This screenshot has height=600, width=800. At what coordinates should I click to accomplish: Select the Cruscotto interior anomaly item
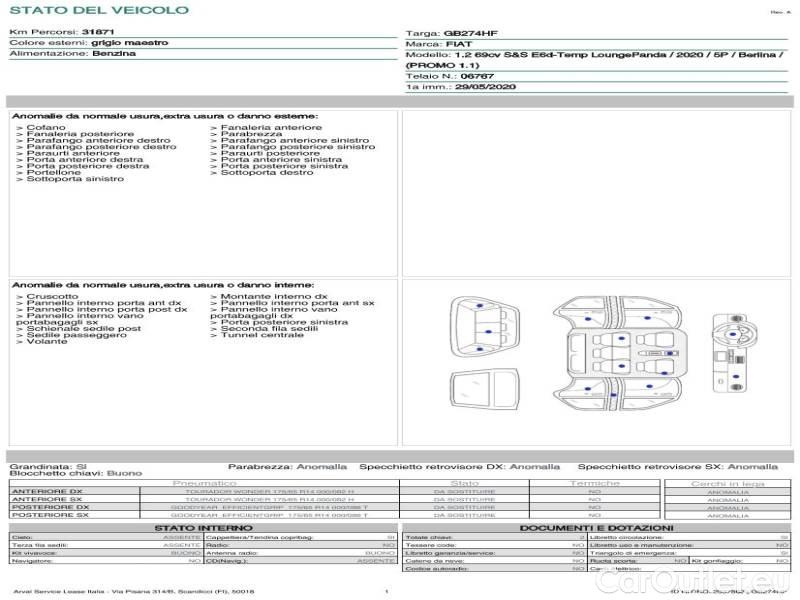[52, 297]
